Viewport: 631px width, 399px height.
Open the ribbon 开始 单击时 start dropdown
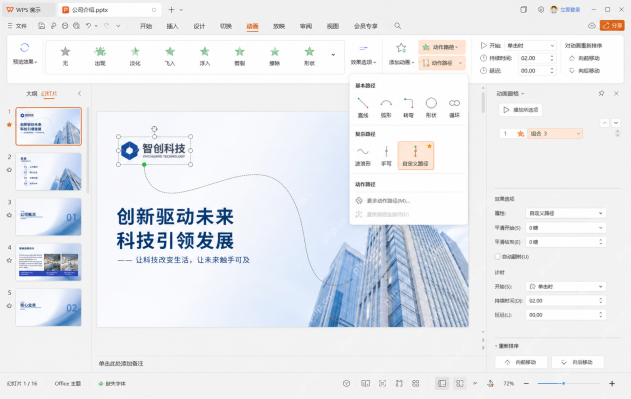530,45
